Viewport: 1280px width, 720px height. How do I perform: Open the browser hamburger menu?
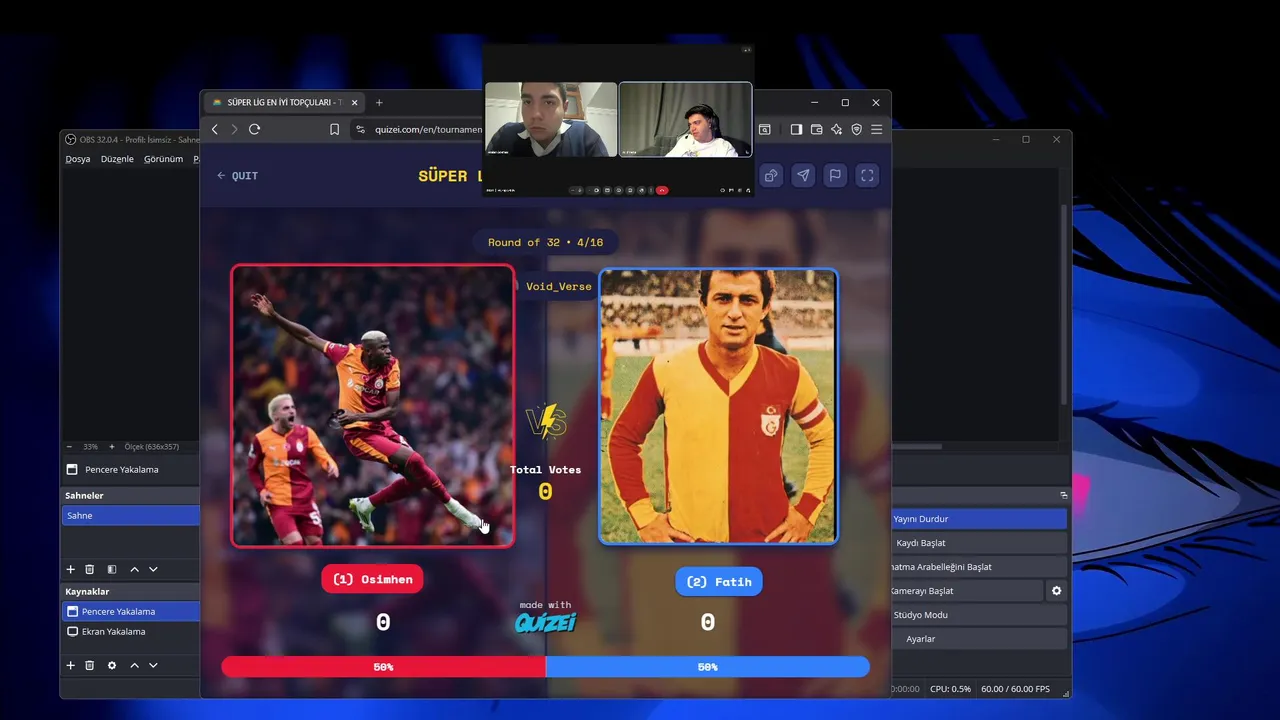coord(876,129)
